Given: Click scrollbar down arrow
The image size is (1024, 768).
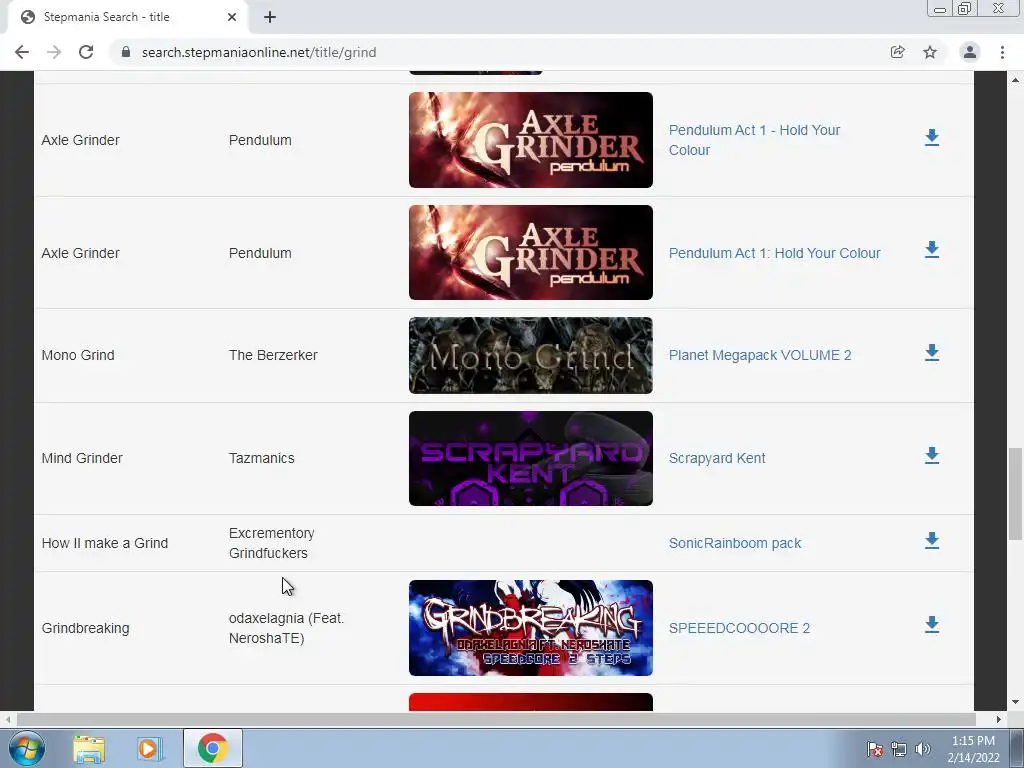Looking at the screenshot, I should click(1015, 702).
